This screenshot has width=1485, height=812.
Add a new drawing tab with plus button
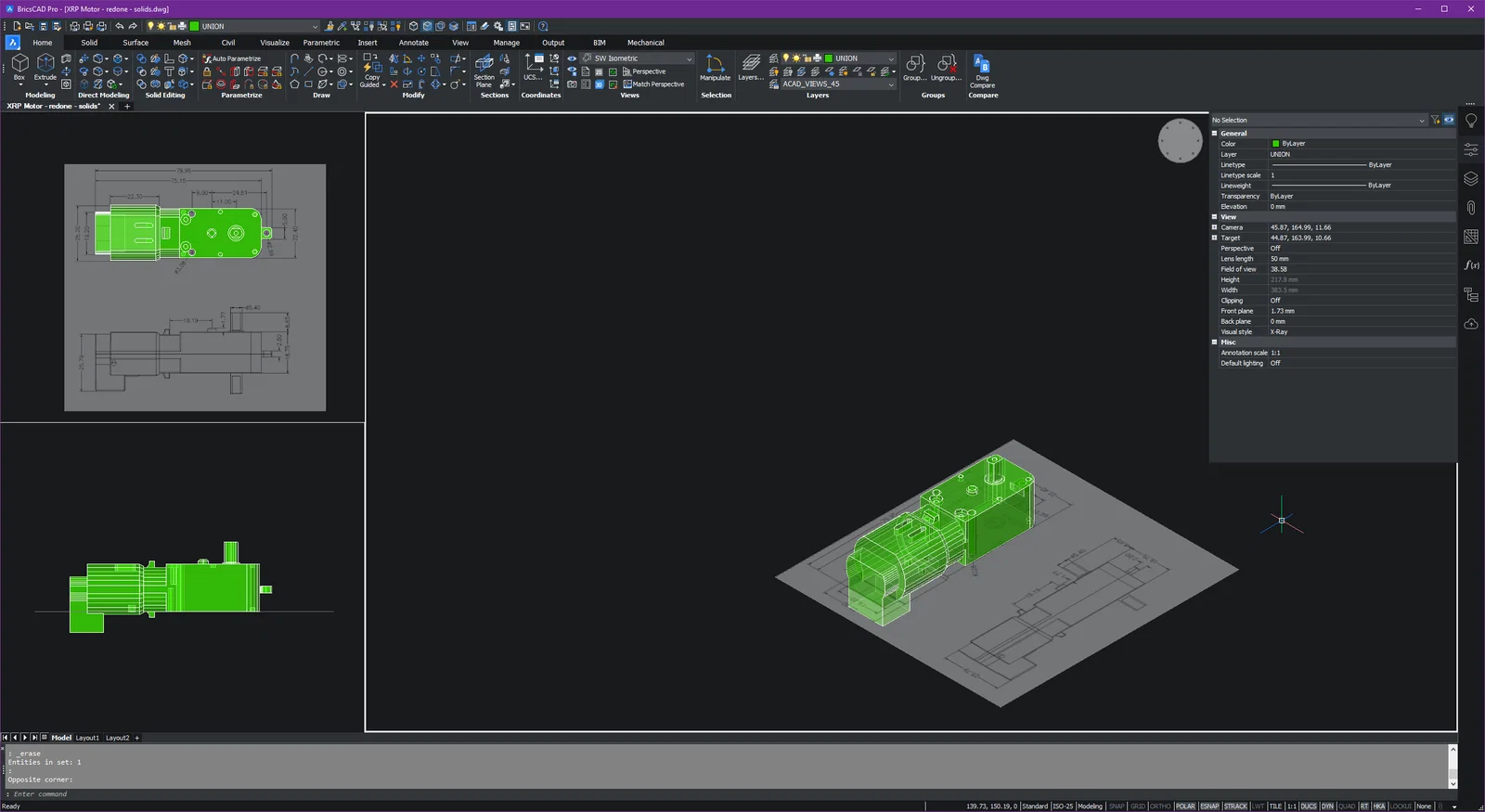[x=127, y=107]
